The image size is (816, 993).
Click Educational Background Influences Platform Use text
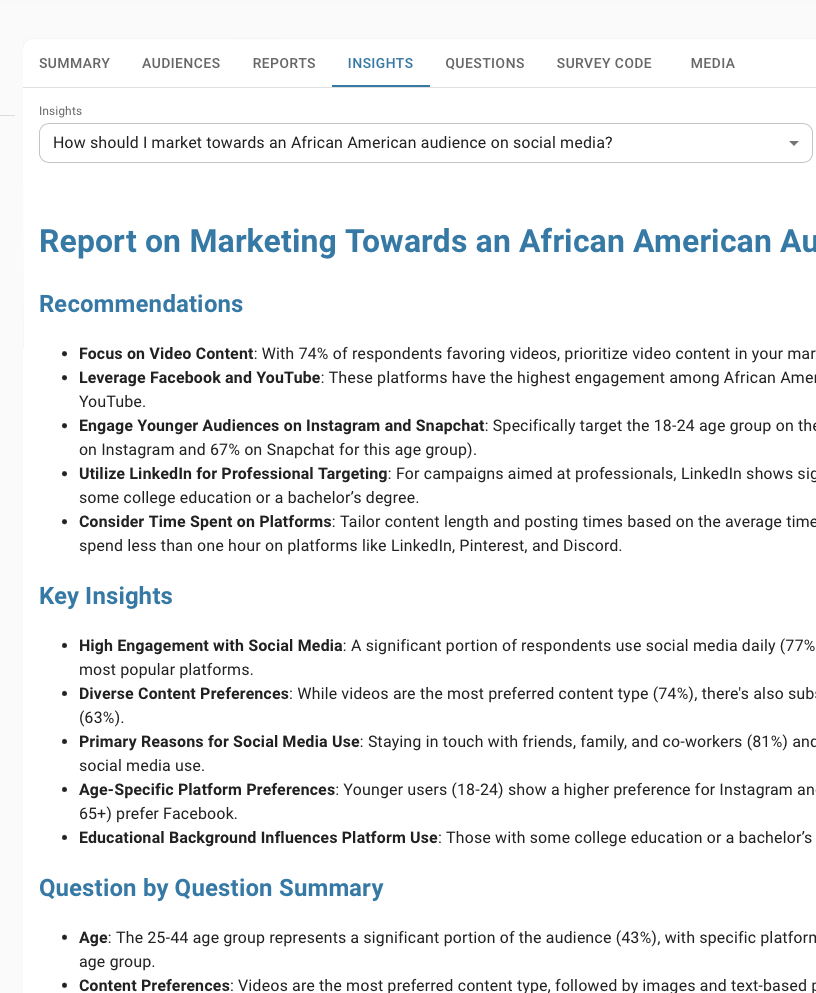point(258,838)
